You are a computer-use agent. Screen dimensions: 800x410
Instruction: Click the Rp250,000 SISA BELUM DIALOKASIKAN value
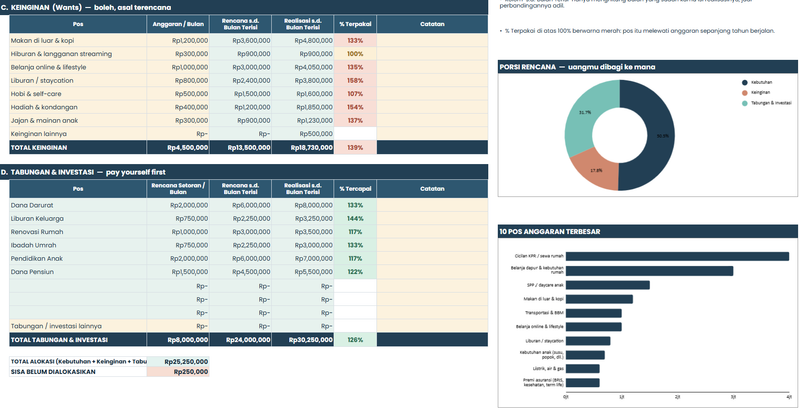(178, 372)
